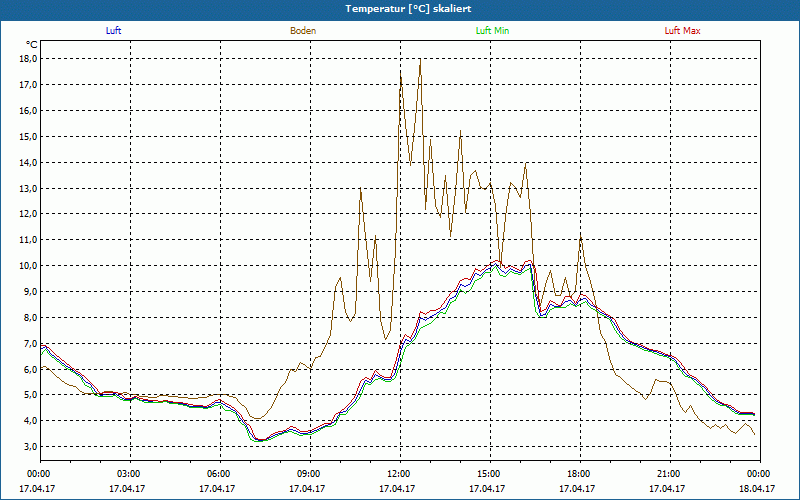This screenshot has height=500, width=800.
Task: Click the 15:00 time axis label
Action: [490, 474]
